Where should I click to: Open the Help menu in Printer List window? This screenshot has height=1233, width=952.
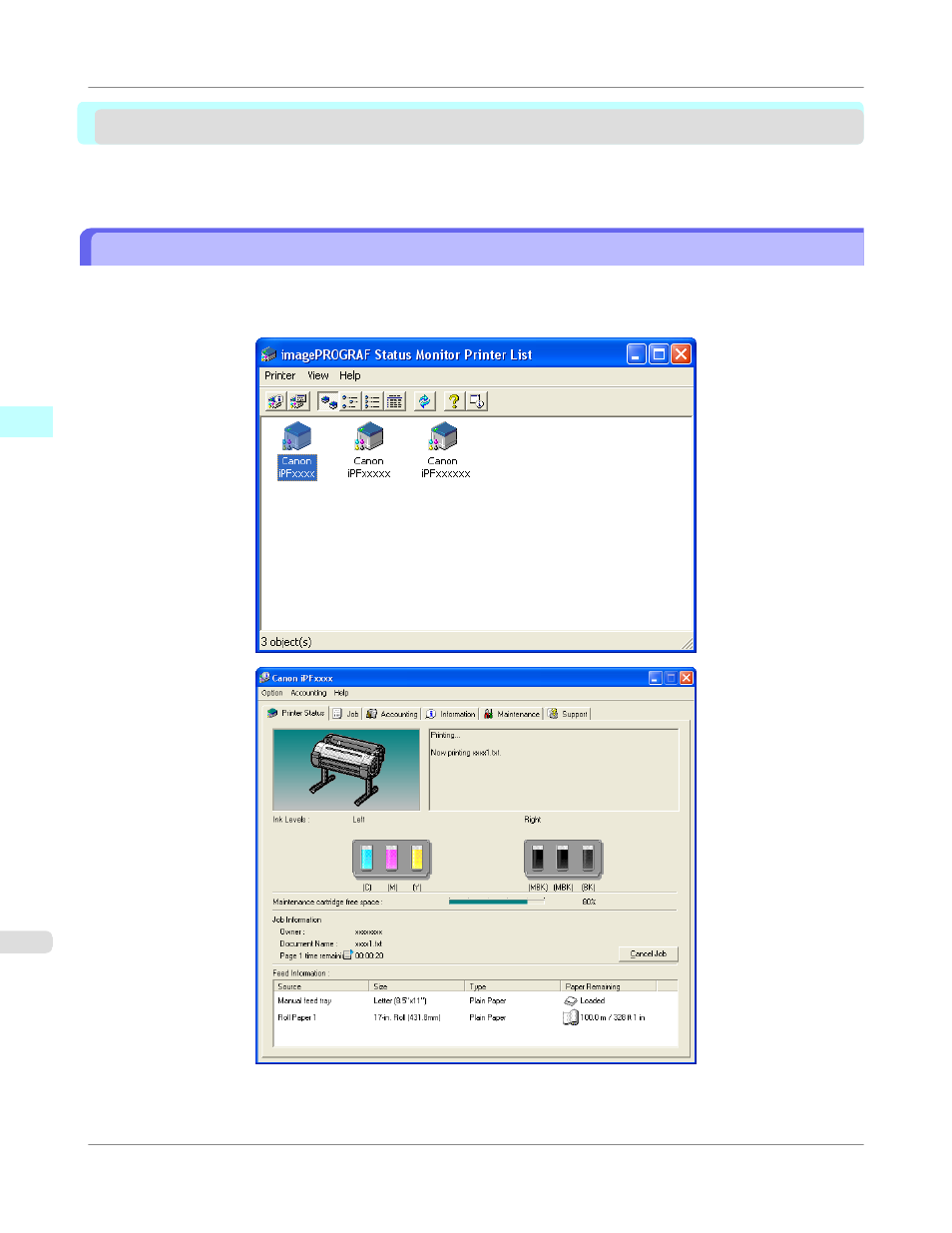pos(350,376)
